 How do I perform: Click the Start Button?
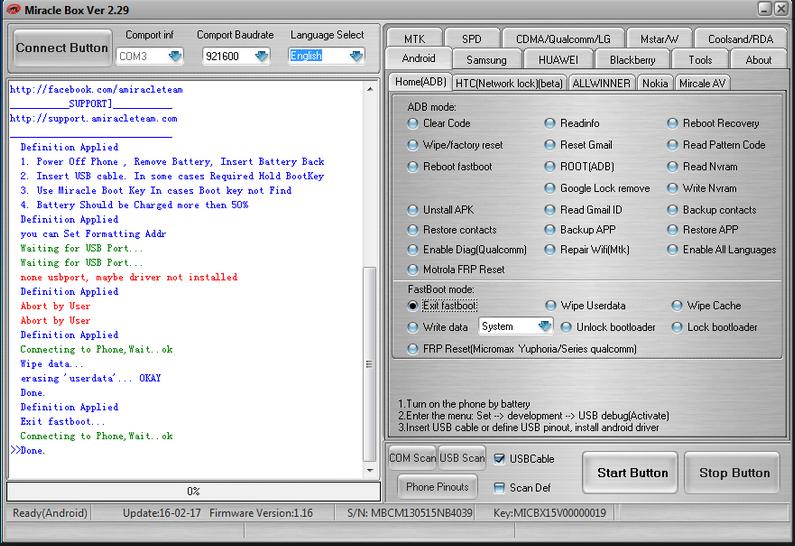coord(632,472)
